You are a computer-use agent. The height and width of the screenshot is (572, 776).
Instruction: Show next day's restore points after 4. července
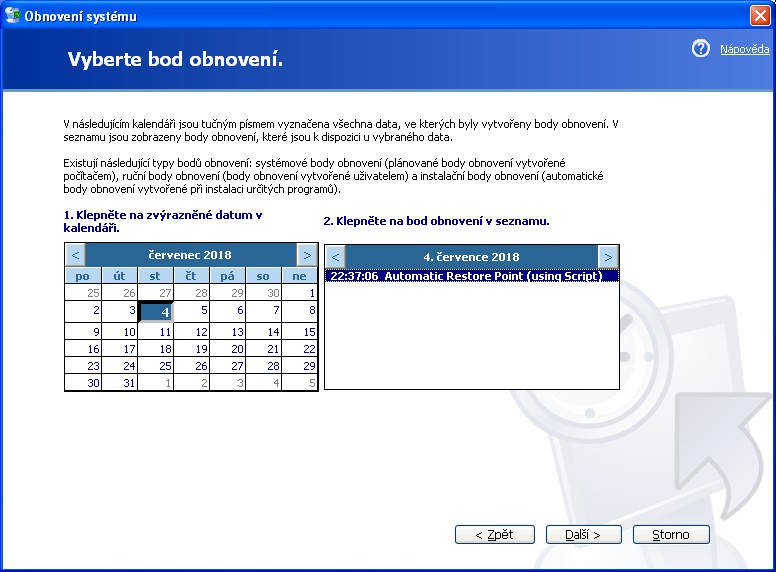click(608, 257)
